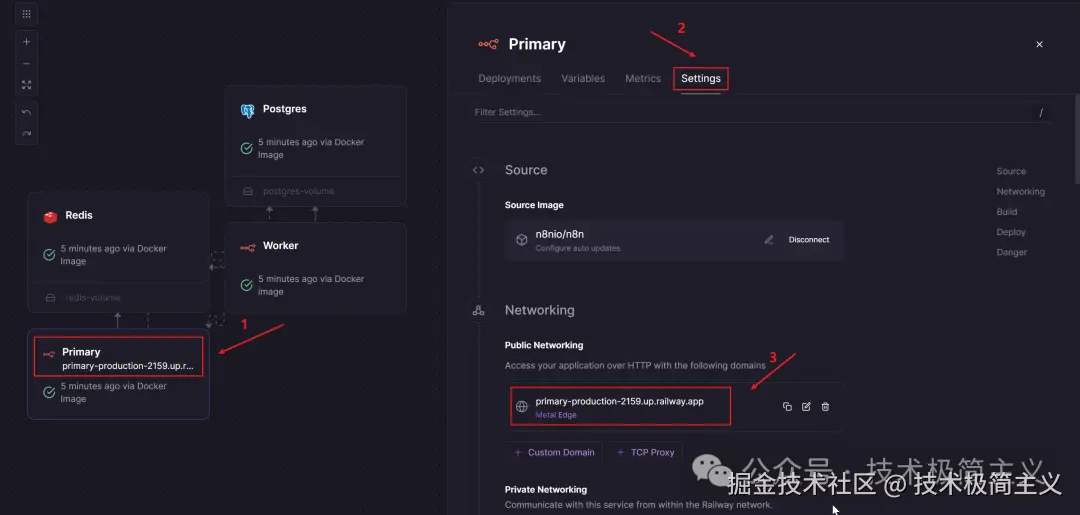Click the n8n logo beside Primary title
This screenshot has width=1080, height=515.
coord(488,44)
